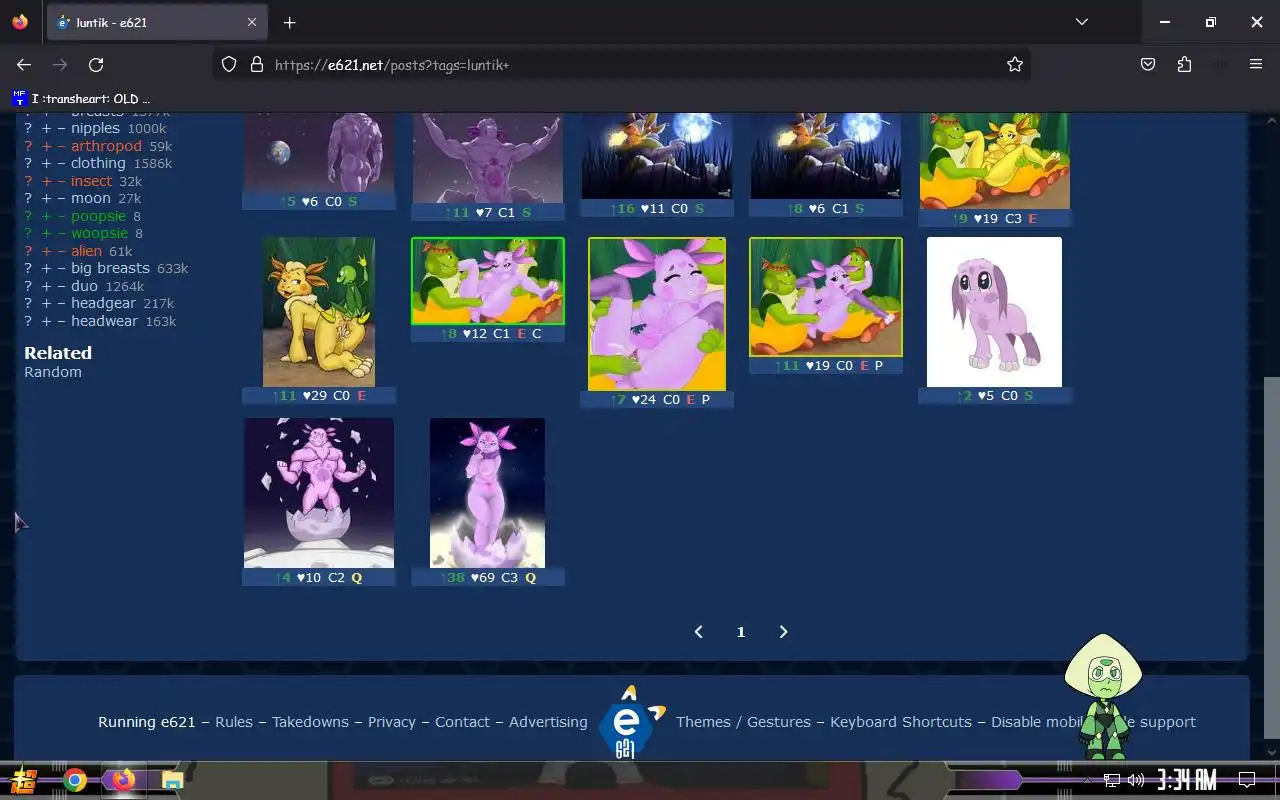This screenshot has width=1280, height=800.
Task: Open wiki question mark for alien tag
Action: tap(28, 251)
